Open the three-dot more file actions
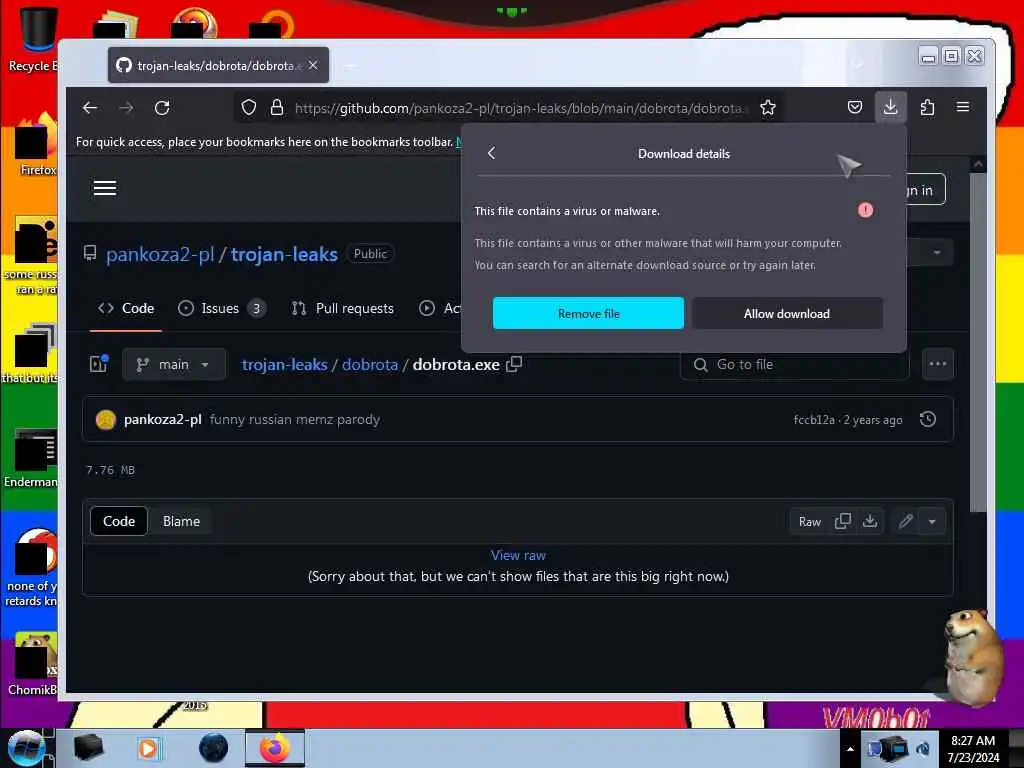This screenshot has width=1024, height=768. [x=938, y=364]
